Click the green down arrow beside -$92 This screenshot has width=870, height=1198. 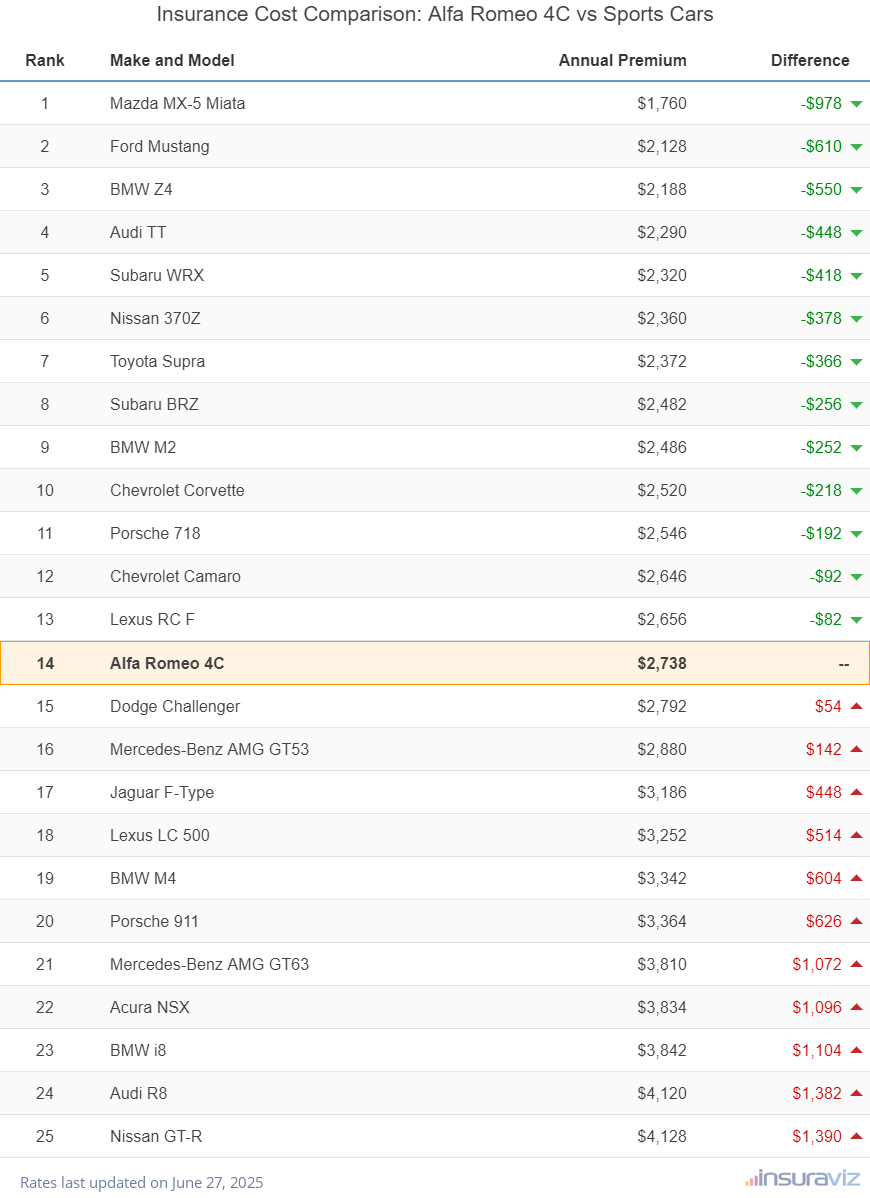point(856,577)
